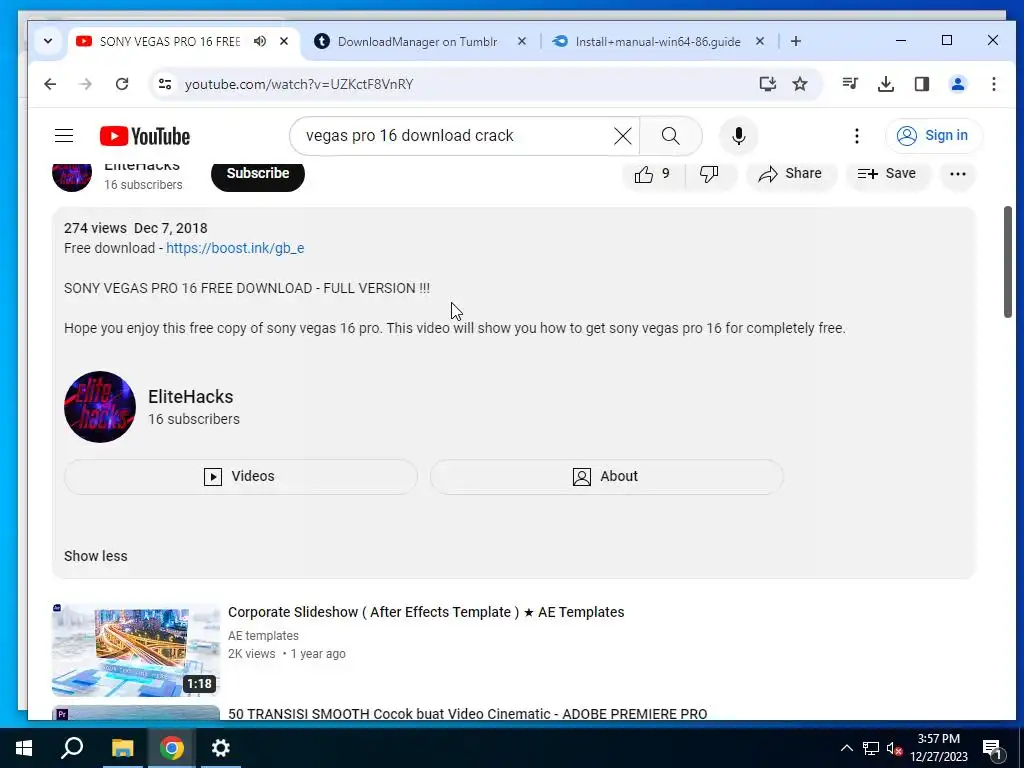This screenshot has height=768, width=1024.
Task: Click the install app icon in address bar
Action: tap(767, 84)
